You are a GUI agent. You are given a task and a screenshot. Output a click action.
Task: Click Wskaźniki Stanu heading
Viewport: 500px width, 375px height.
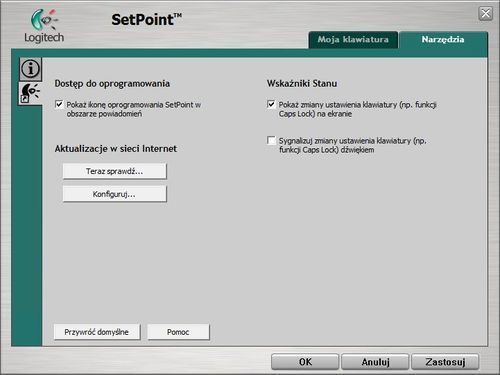(302, 83)
